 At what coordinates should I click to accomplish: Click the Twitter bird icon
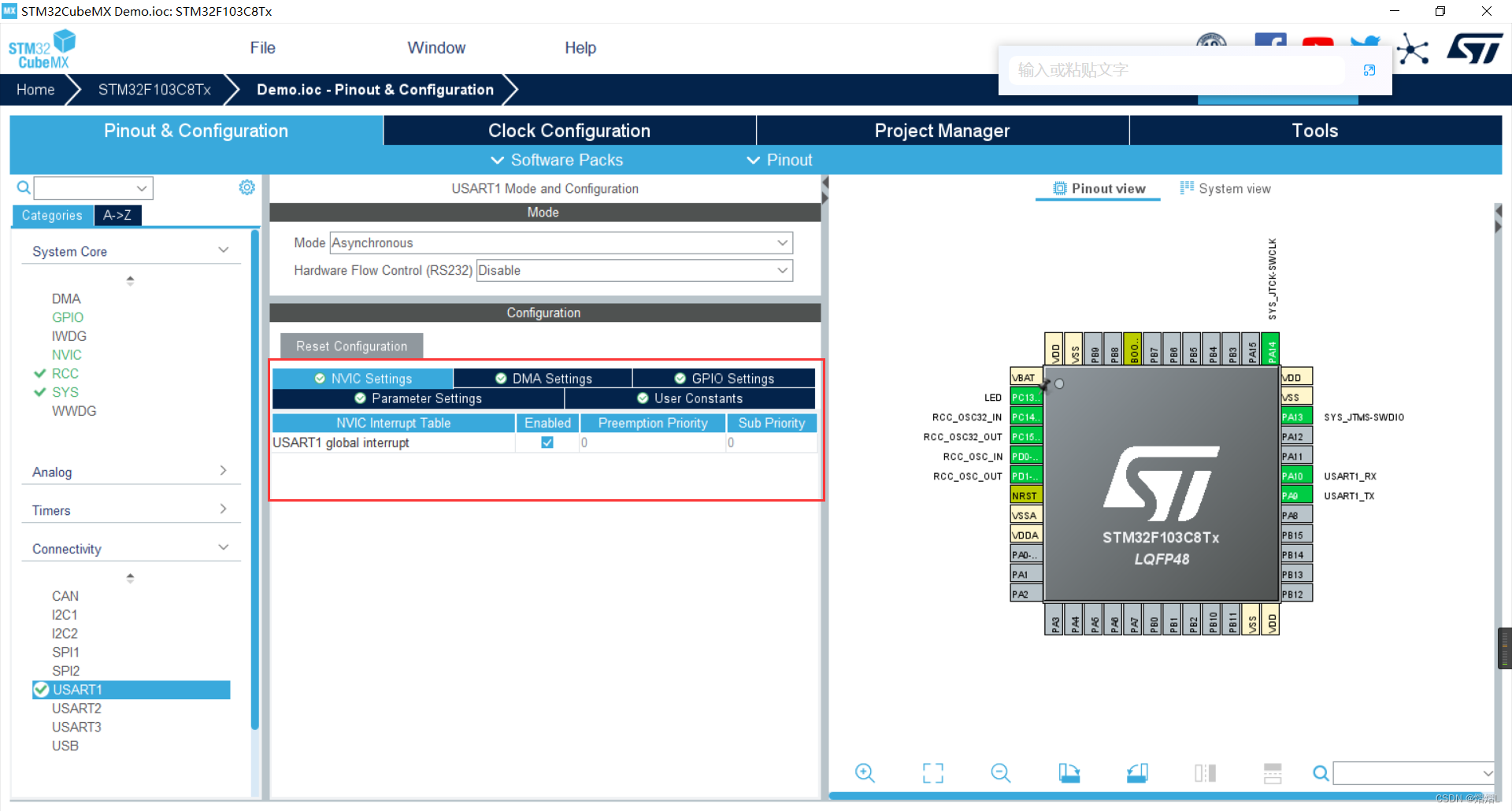coord(1366,41)
